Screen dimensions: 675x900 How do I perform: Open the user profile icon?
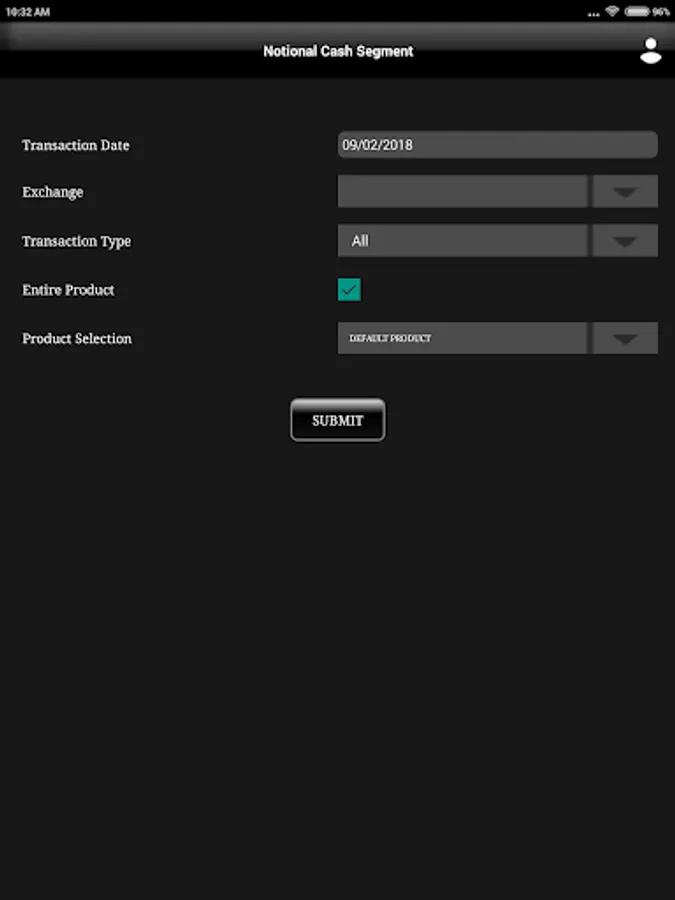click(650, 51)
